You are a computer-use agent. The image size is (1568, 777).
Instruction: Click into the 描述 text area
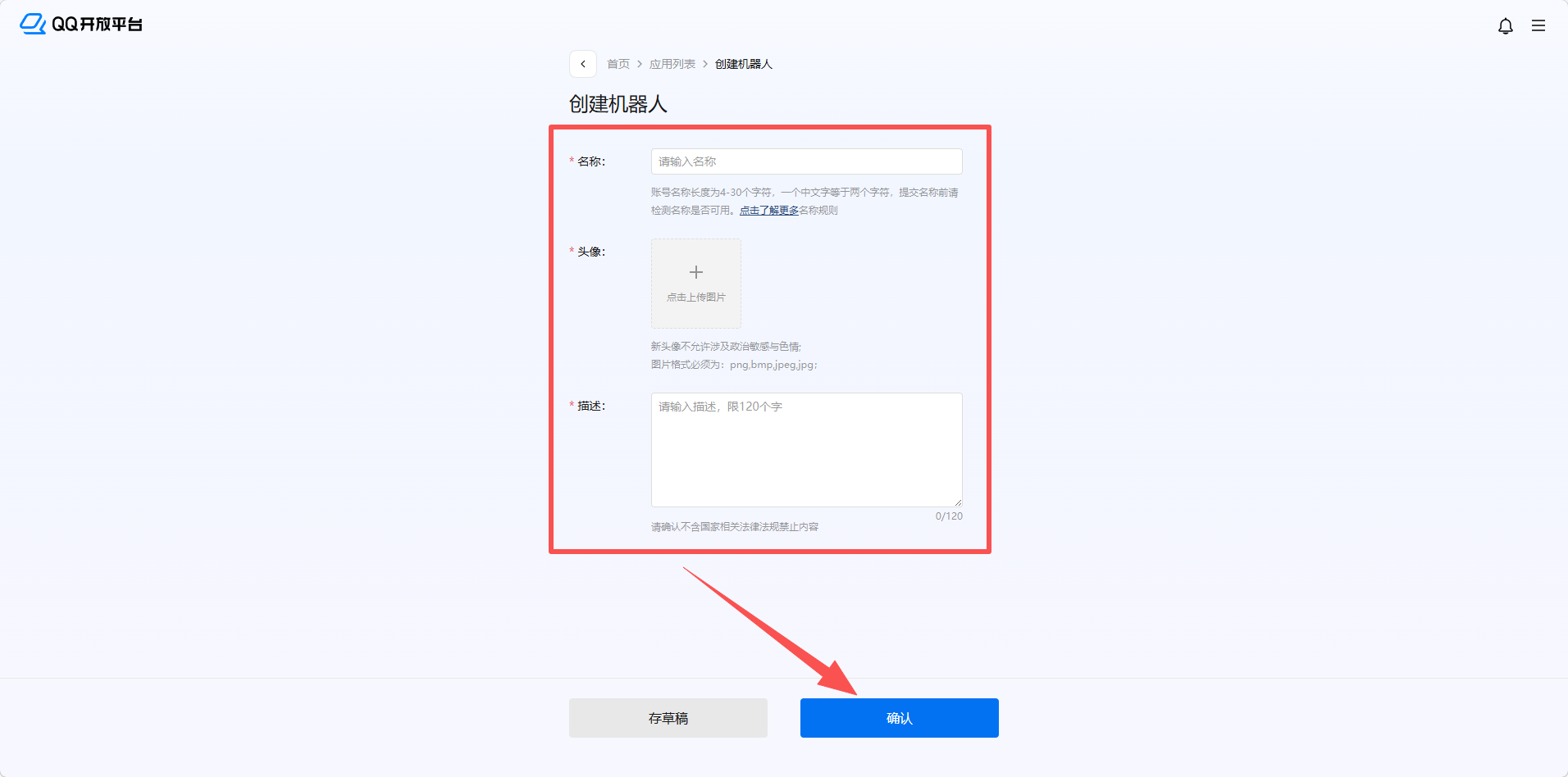(x=806, y=449)
